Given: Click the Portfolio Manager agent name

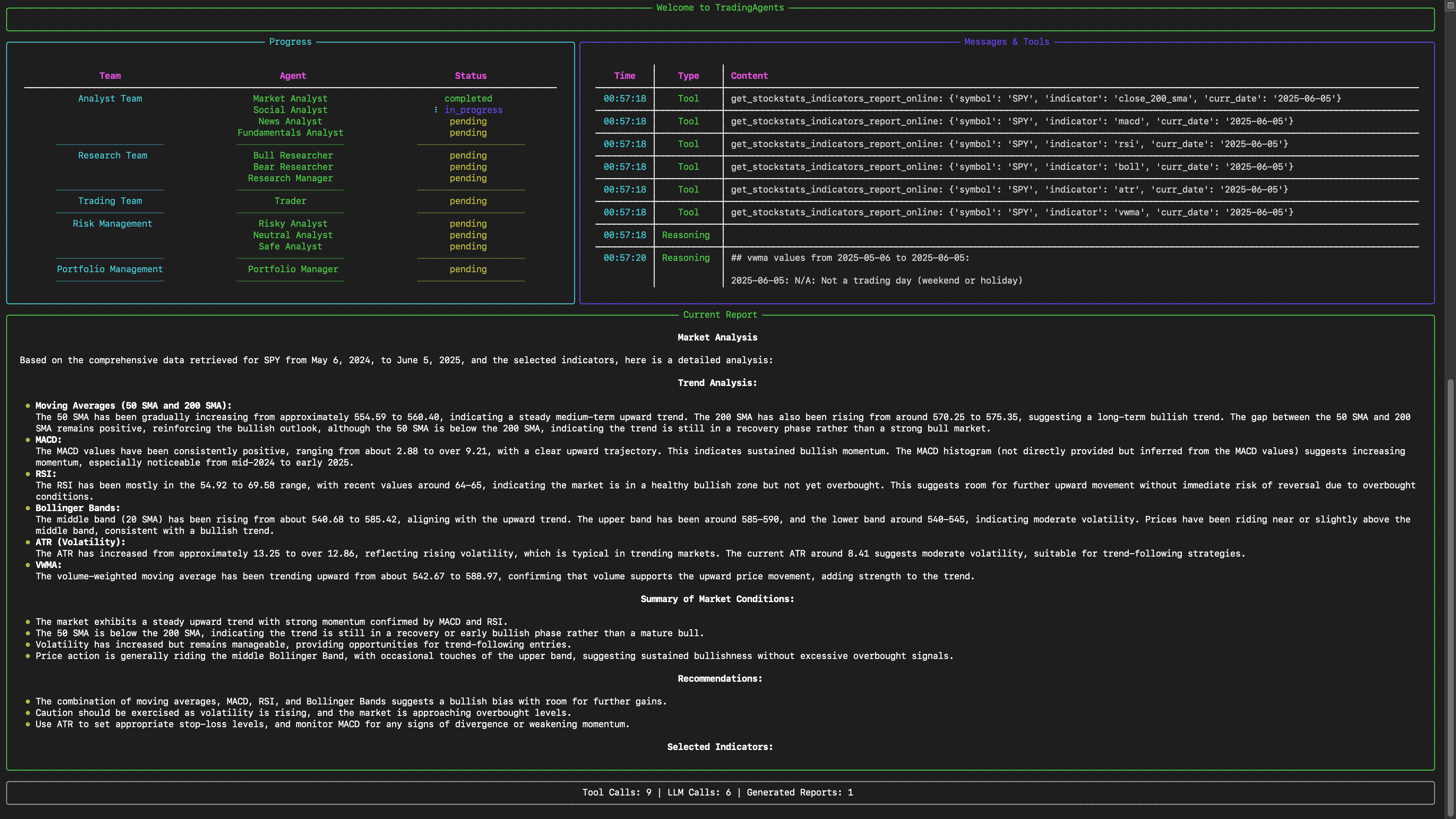Looking at the screenshot, I should [x=293, y=269].
